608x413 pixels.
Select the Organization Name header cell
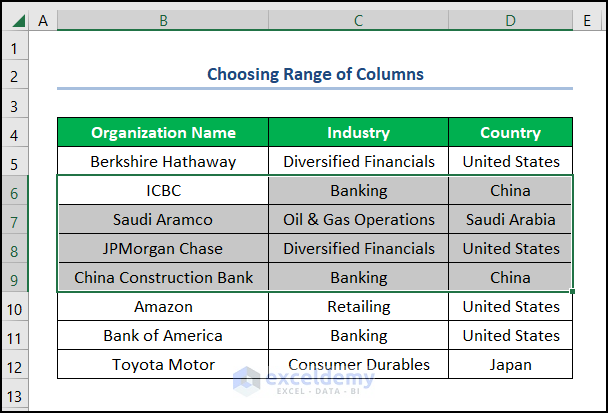[163, 132]
